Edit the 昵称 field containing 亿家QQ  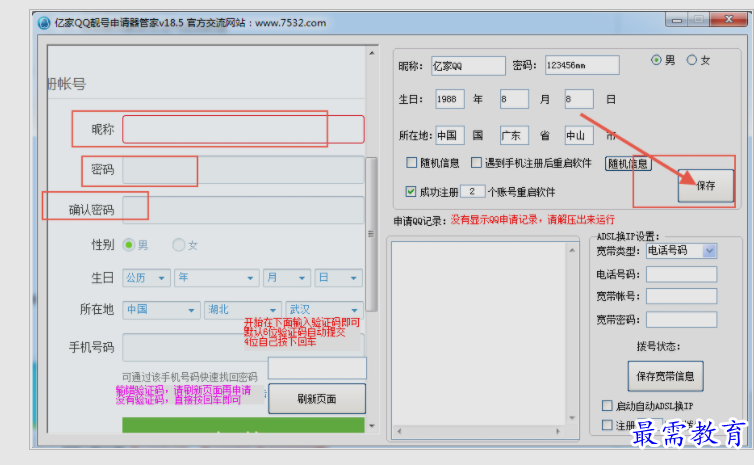pos(468,65)
